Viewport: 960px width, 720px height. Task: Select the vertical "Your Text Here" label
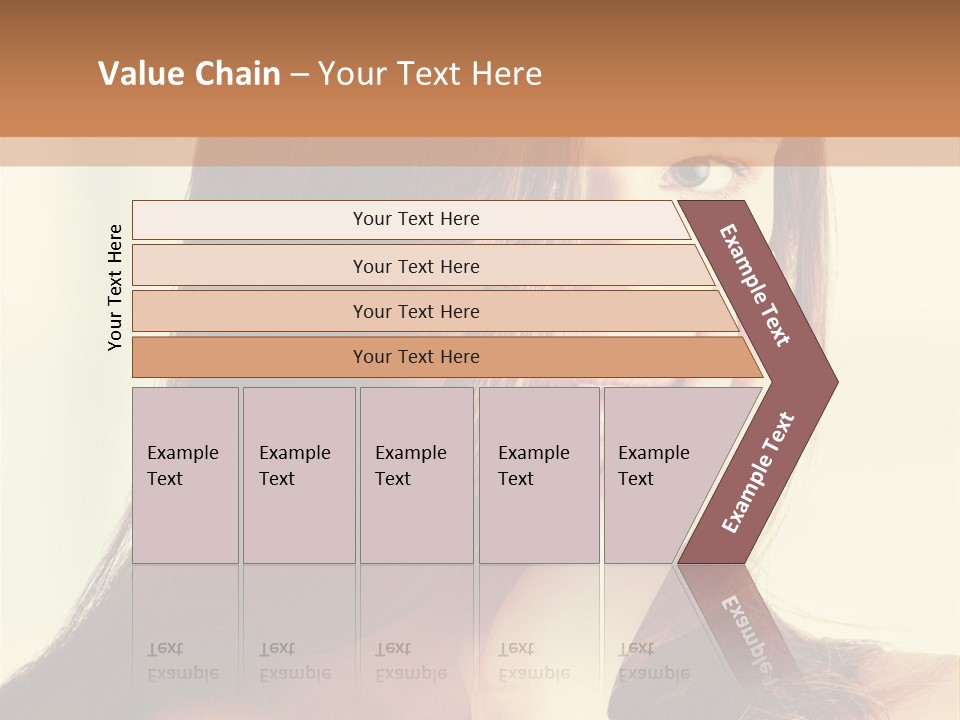coord(115,287)
